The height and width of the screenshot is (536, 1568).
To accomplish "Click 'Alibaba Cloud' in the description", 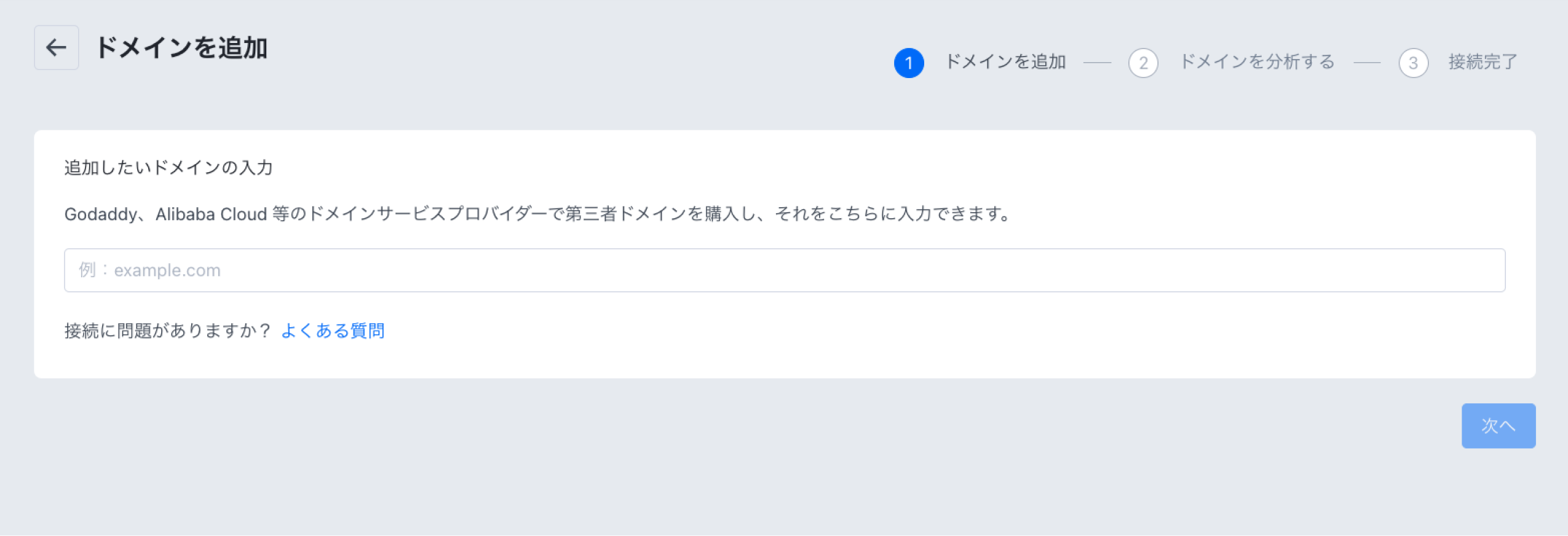I will pos(211,215).
